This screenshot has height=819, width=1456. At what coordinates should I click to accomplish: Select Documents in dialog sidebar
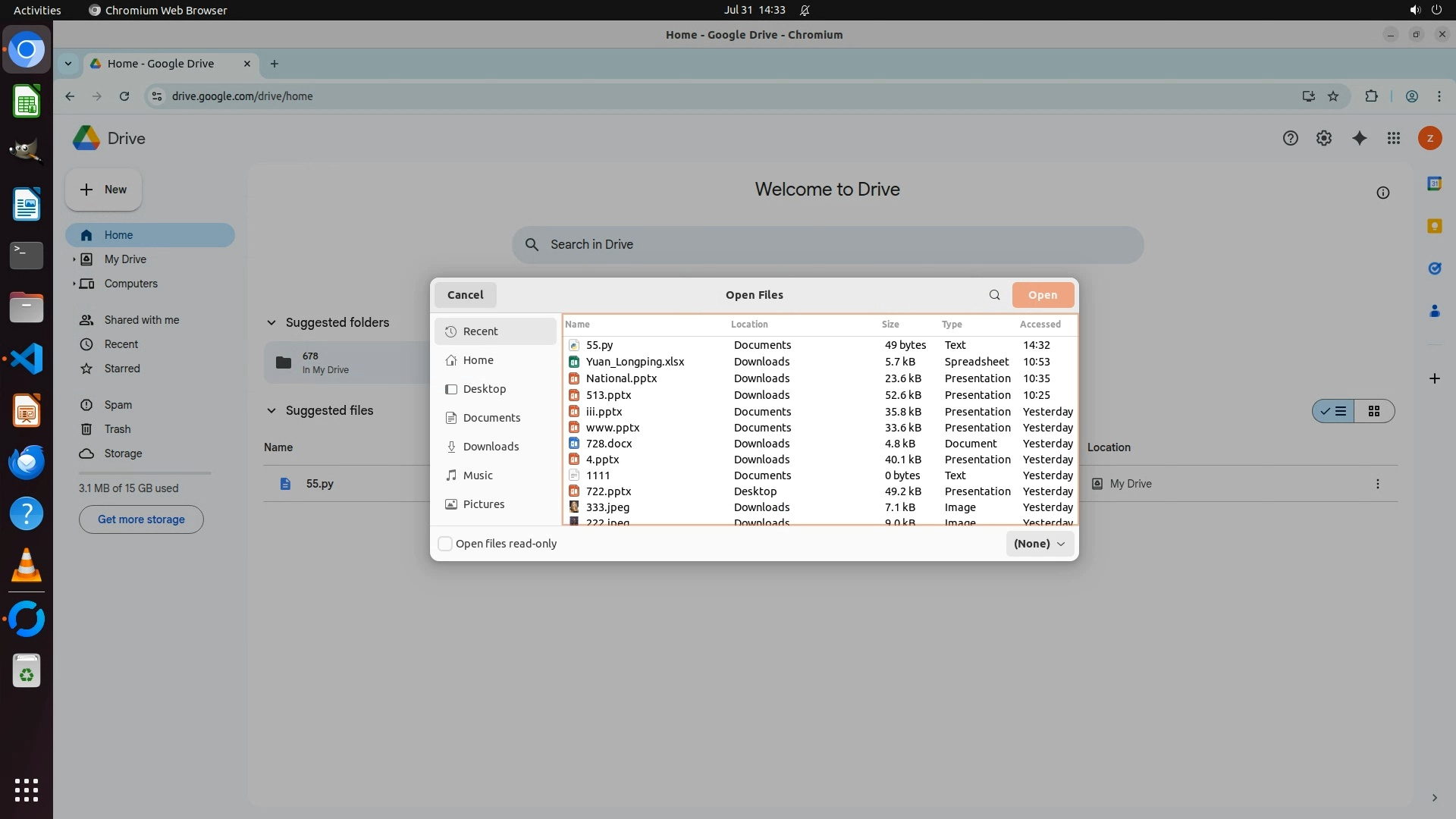click(x=491, y=418)
